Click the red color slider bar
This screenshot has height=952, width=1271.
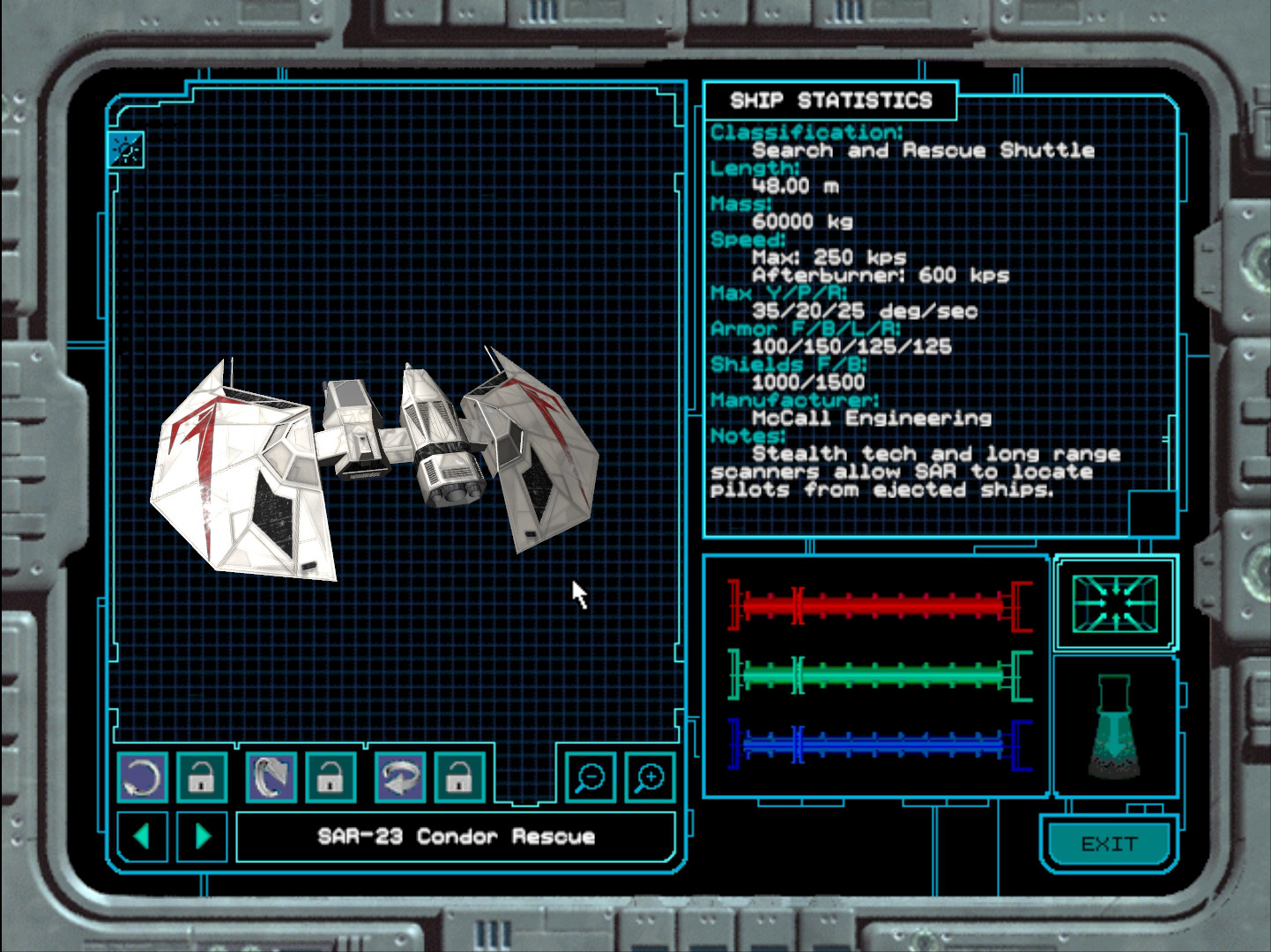click(880, 606)
